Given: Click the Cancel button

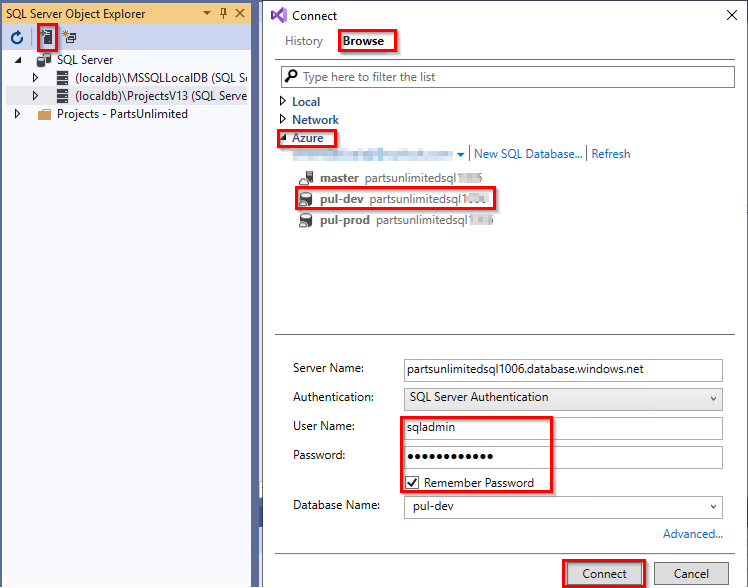Looking at the screenshot, I should point(691,574).
